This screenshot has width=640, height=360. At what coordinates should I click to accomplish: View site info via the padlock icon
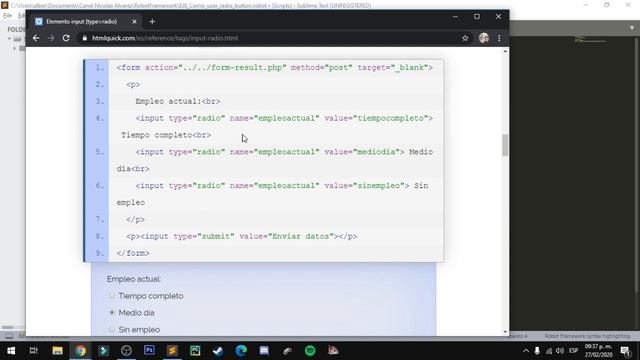click(84, 38)
